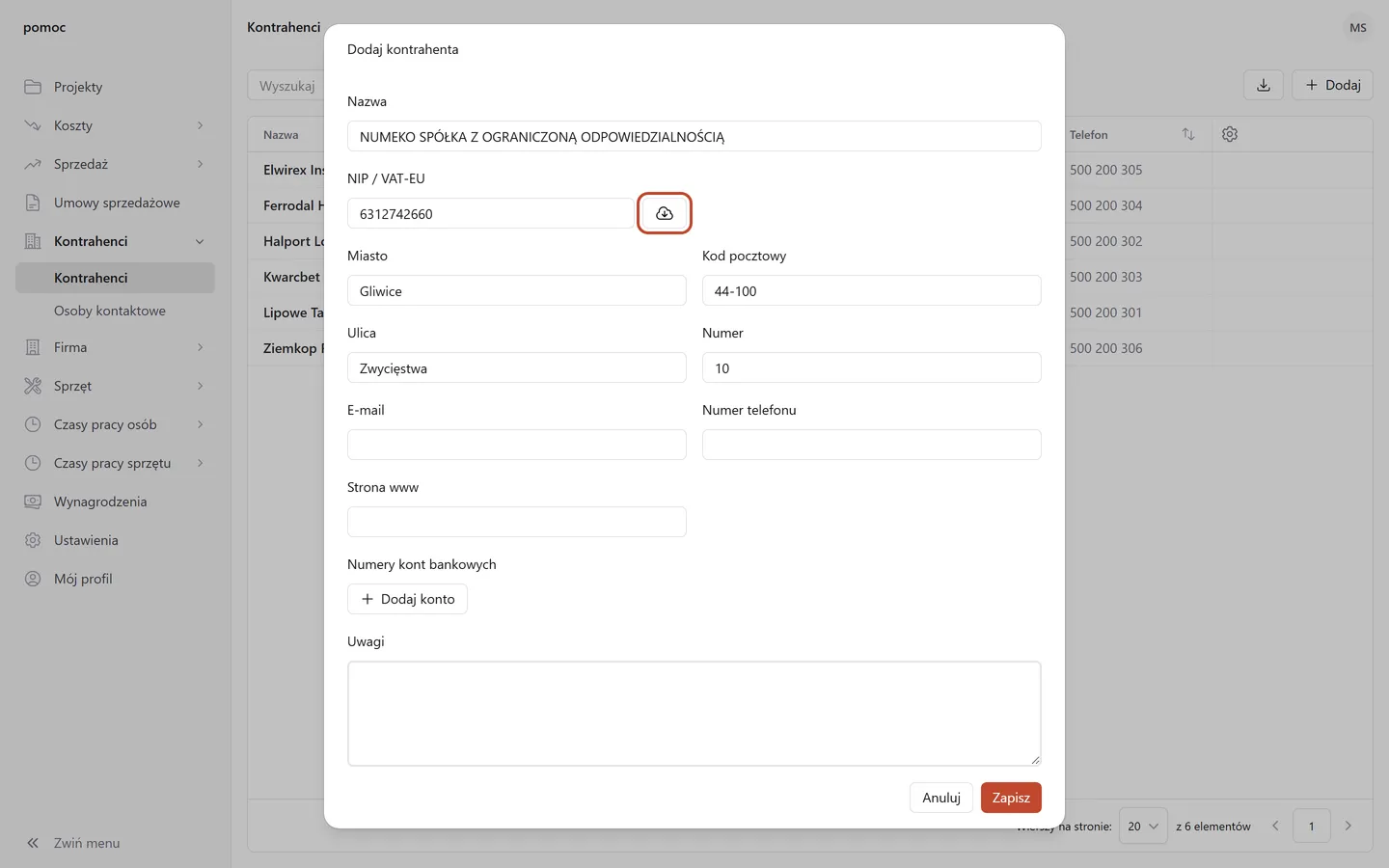
Task: Click into the Kod pocztowy field
Action: tap(872, 290)
